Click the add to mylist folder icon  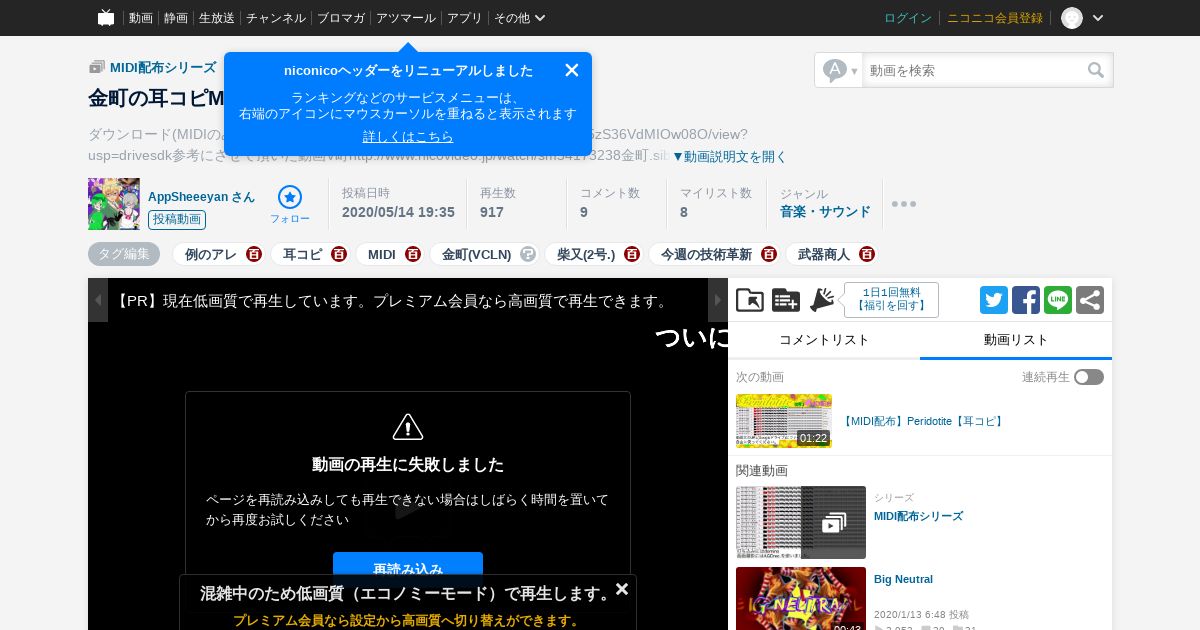[750, 300]
